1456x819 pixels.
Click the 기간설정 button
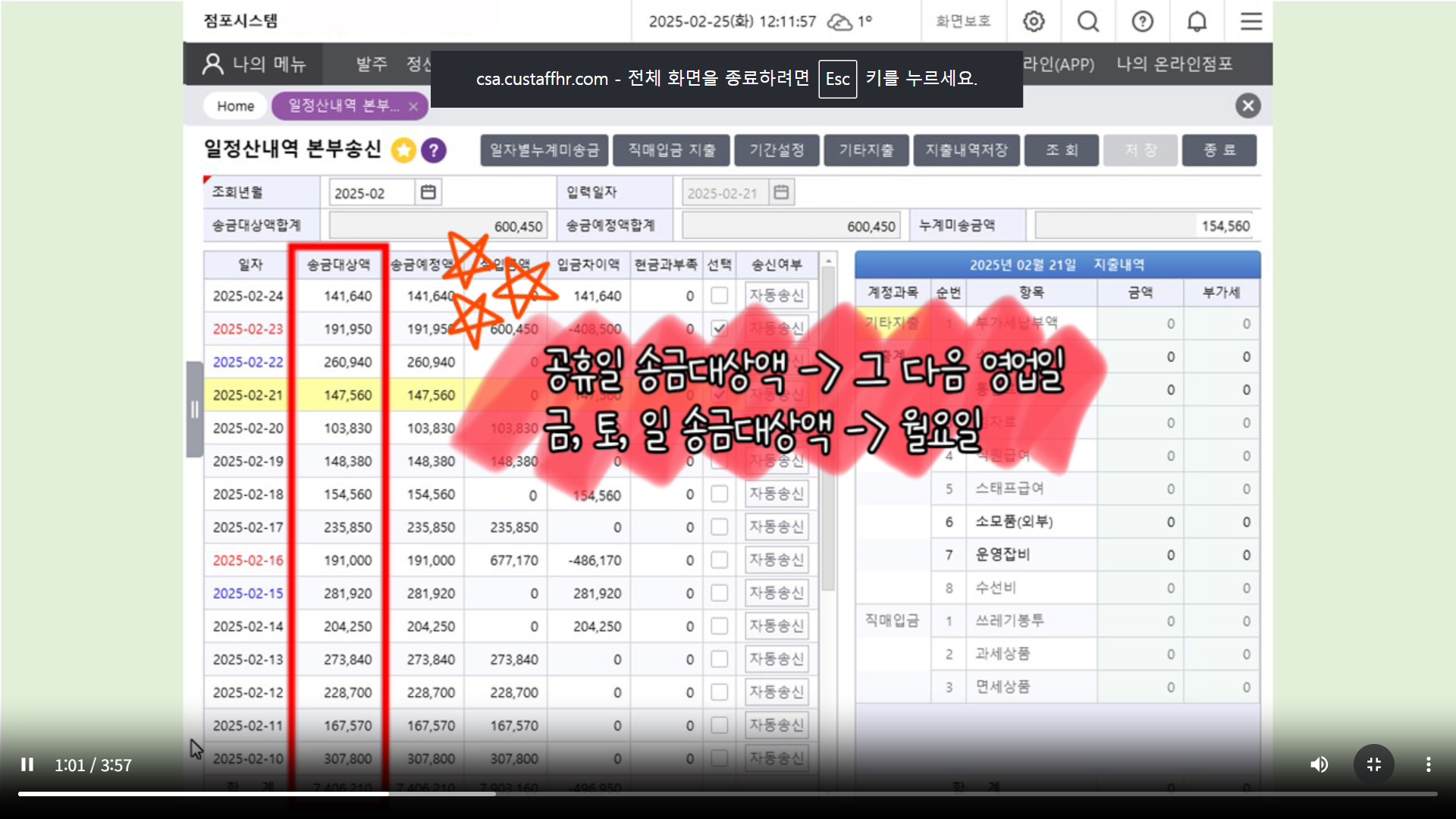777,150
